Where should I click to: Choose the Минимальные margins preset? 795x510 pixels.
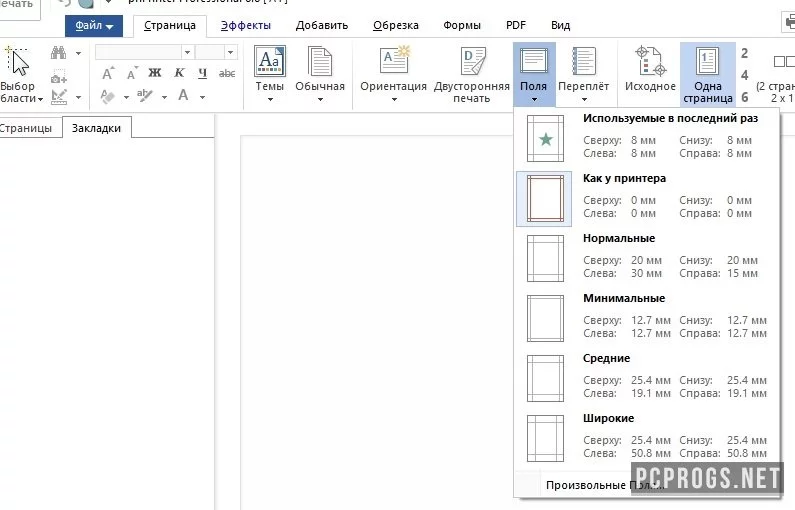coord(647,318)
